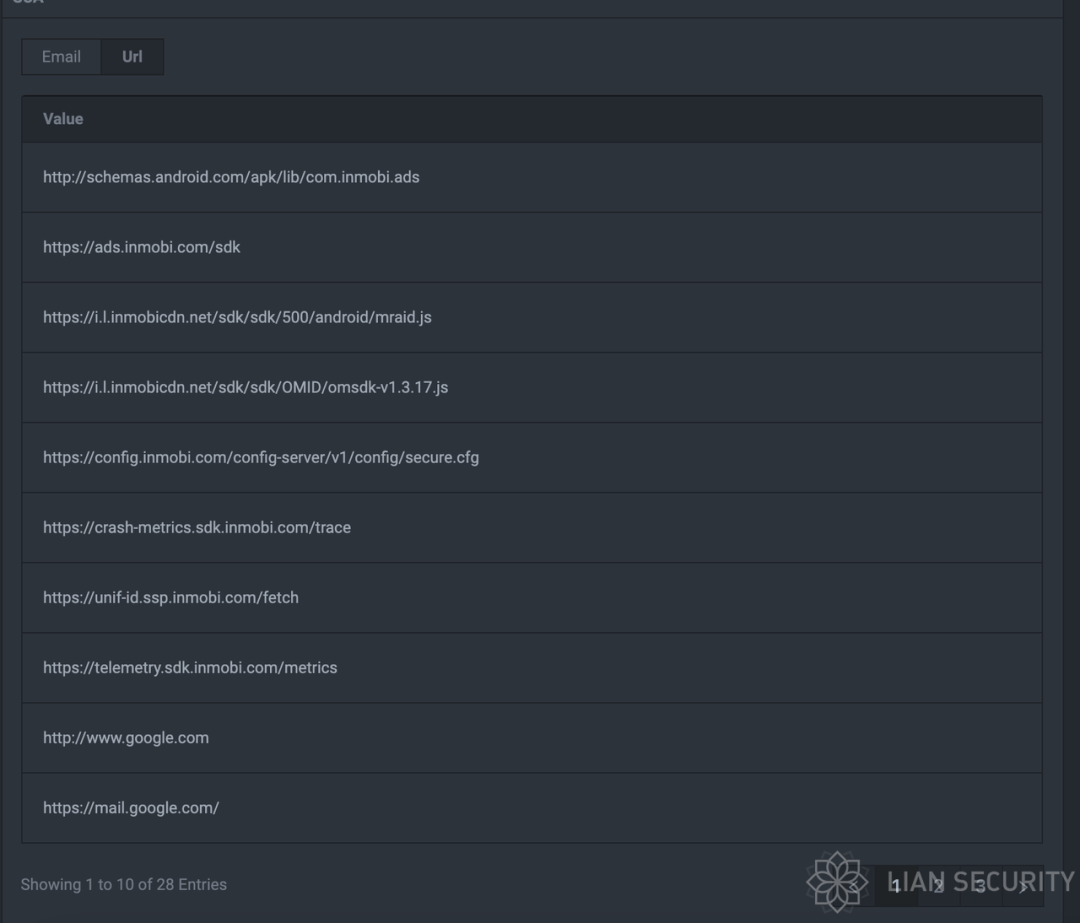The height and width of the screenshot is (923, 1080).
Task: Click the crash-metrics.sdk.inmobi.com/trace row
Action: tap(532, 528)
